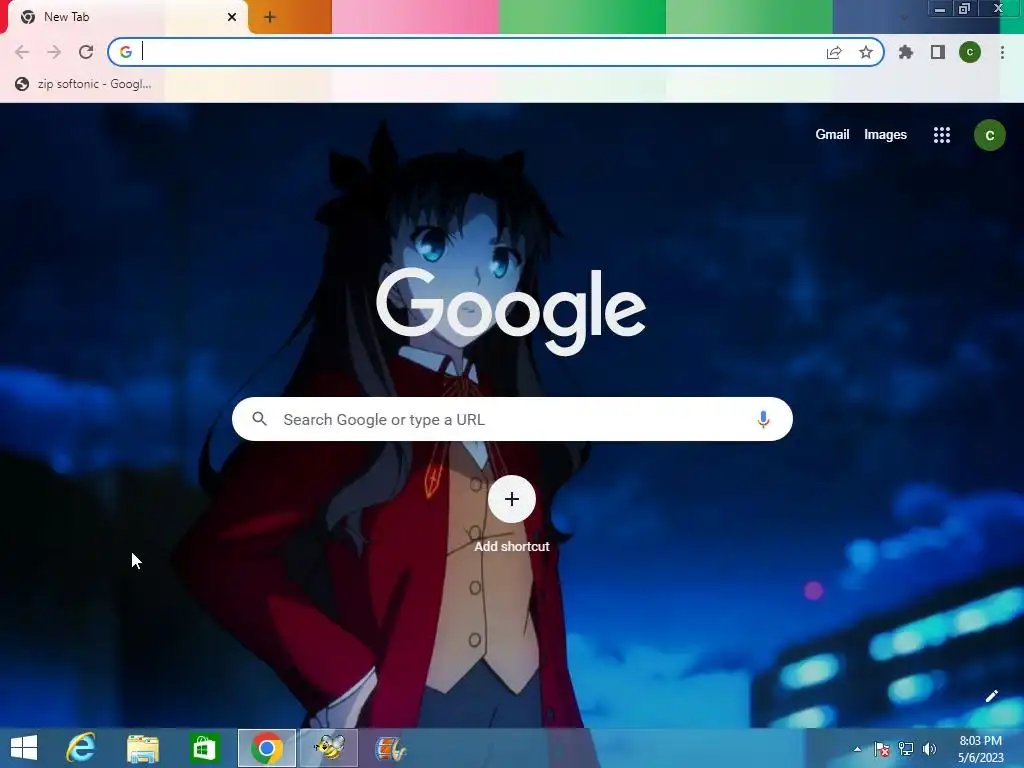
Task: Add a shortcut with the plus button
Action: pyautogui.click(x=512, y=500)
